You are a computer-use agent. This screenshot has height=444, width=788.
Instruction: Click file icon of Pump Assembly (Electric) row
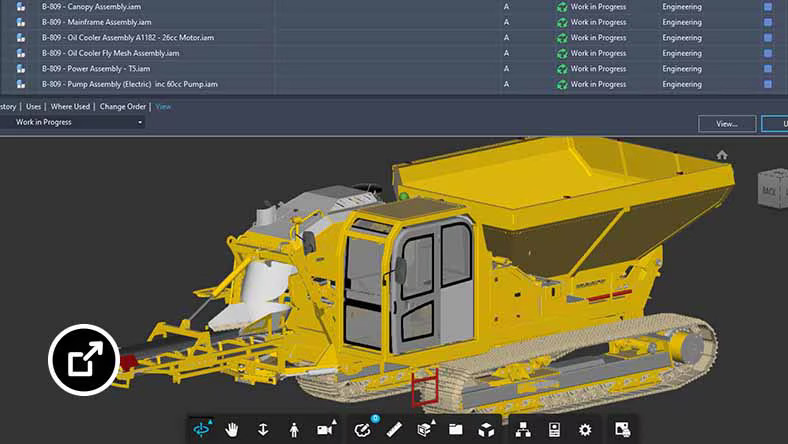(21, 84)
